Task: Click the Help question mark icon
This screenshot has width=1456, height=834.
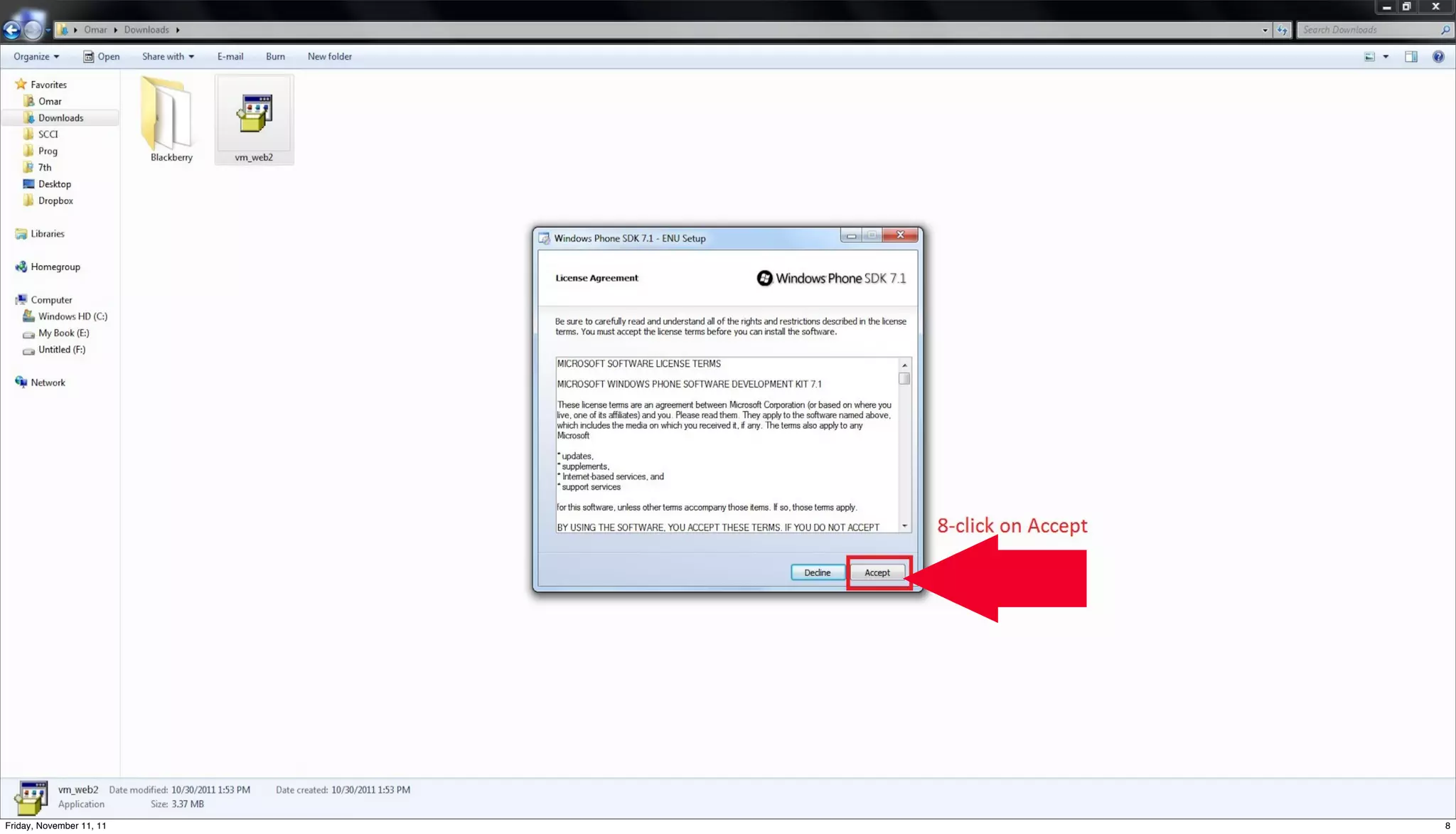Action: pos(1438,57)
